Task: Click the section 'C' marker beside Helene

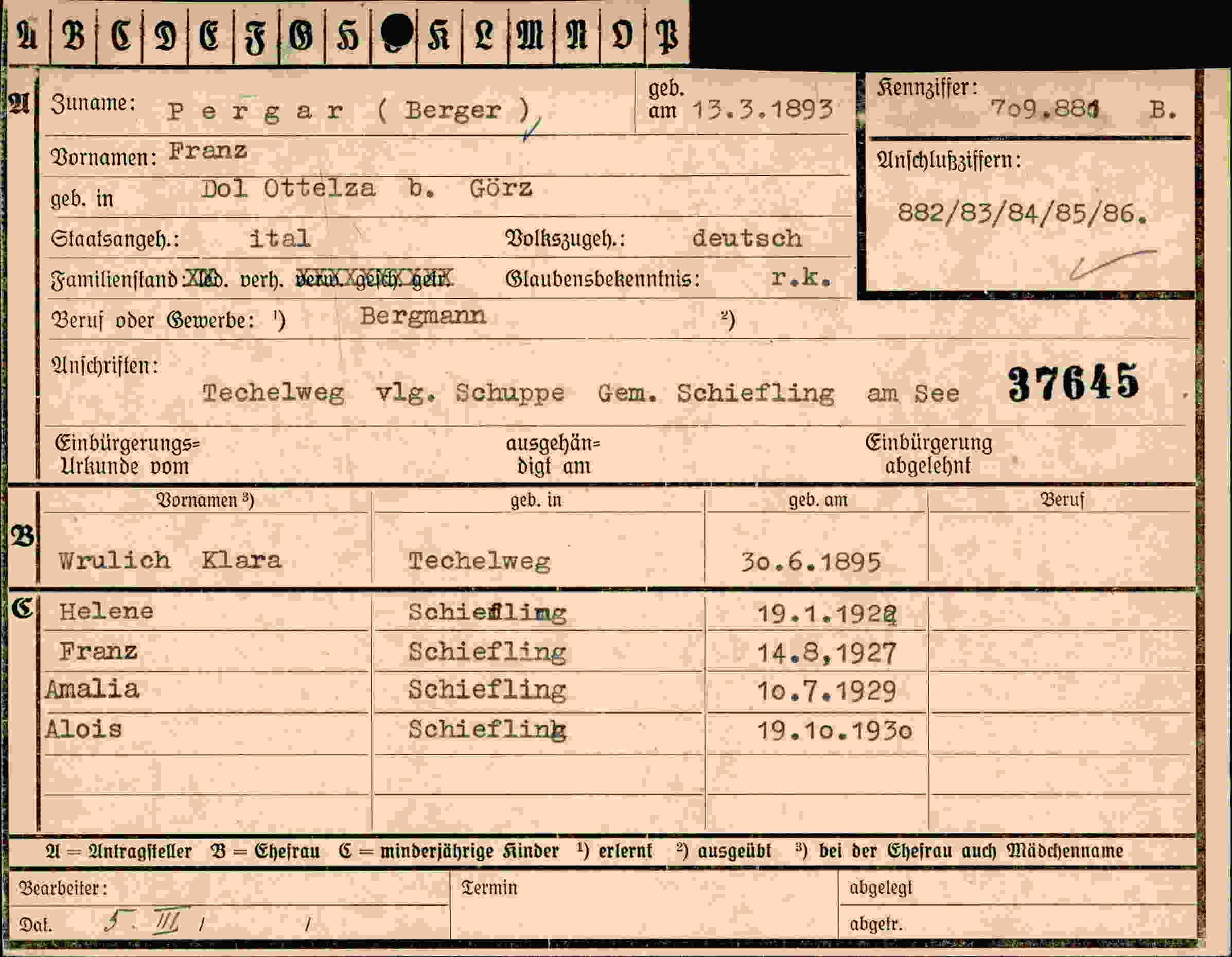Action: pyautogui.click(x=23, y=608)
